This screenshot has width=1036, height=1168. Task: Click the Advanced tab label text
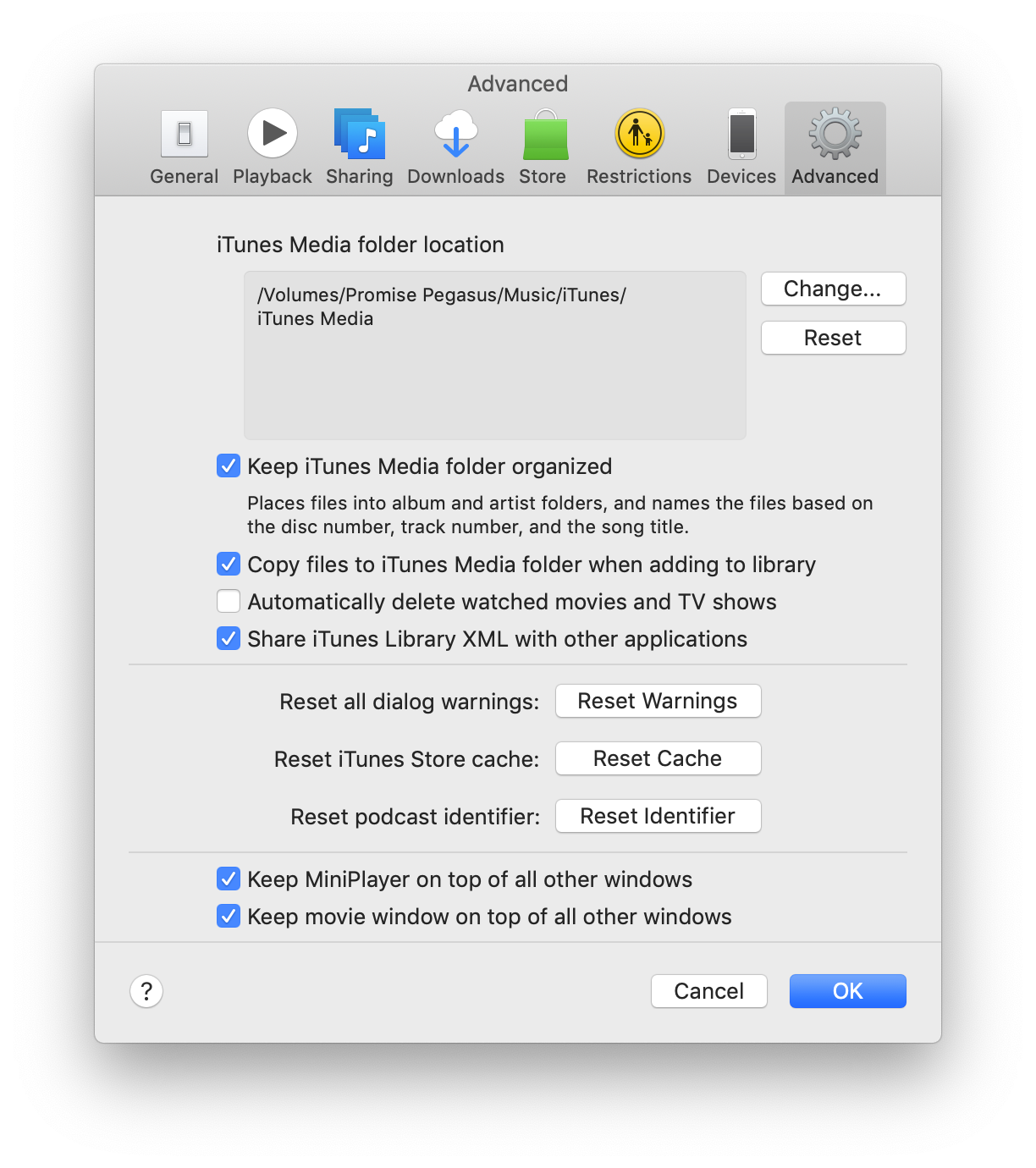tap(835, 176)
